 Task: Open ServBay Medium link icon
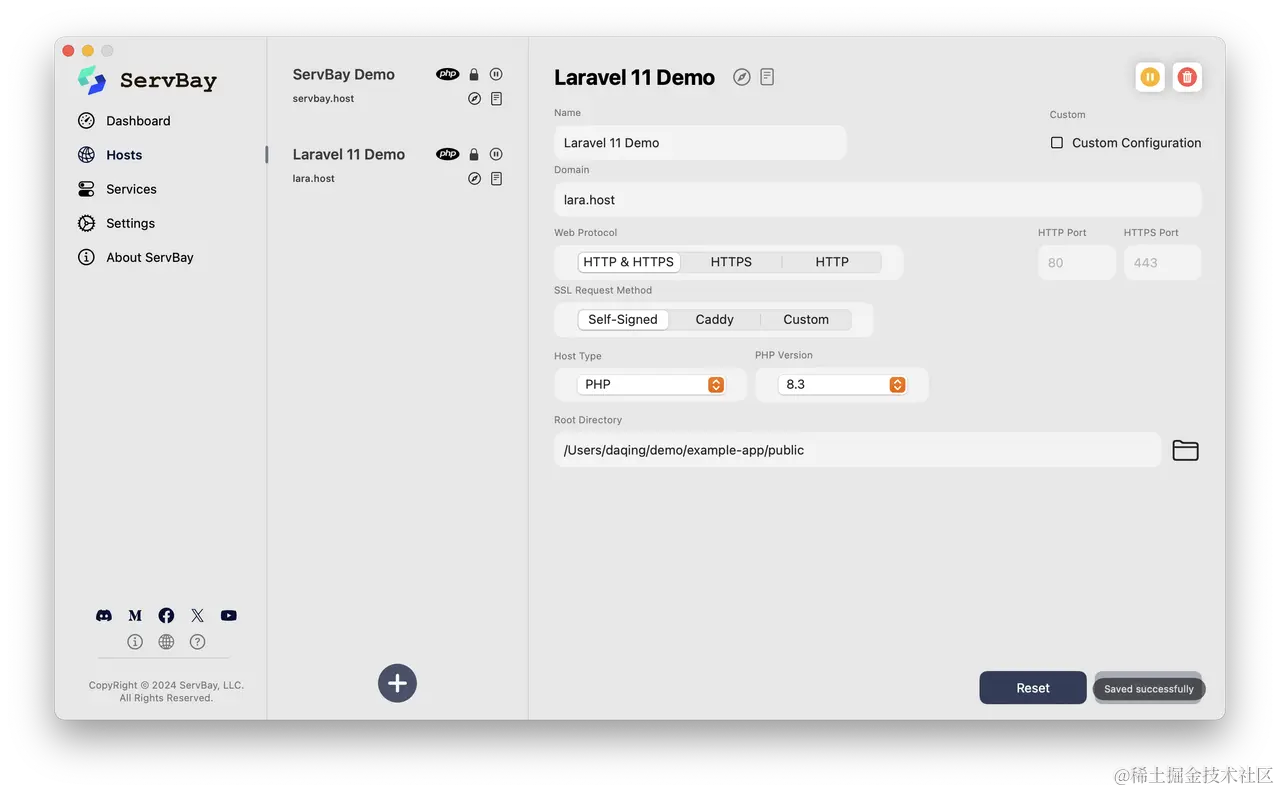point(135,616)
